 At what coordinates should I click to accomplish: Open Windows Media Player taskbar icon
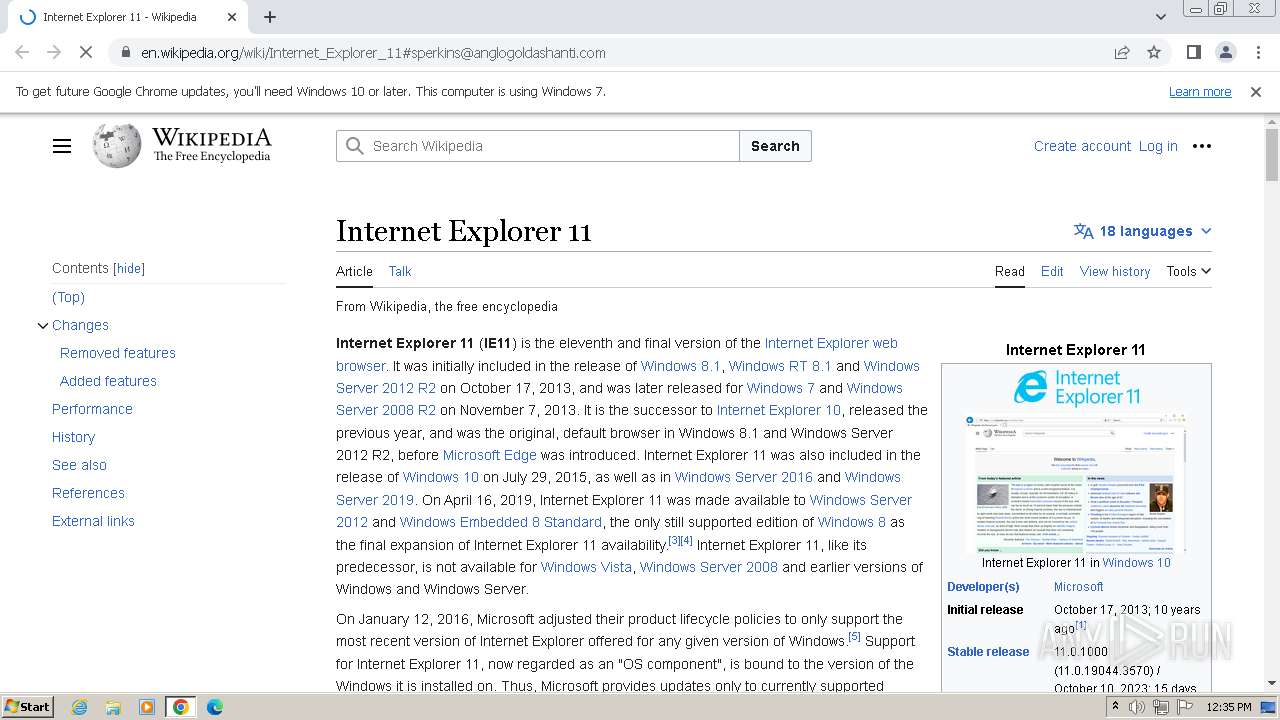147,707
